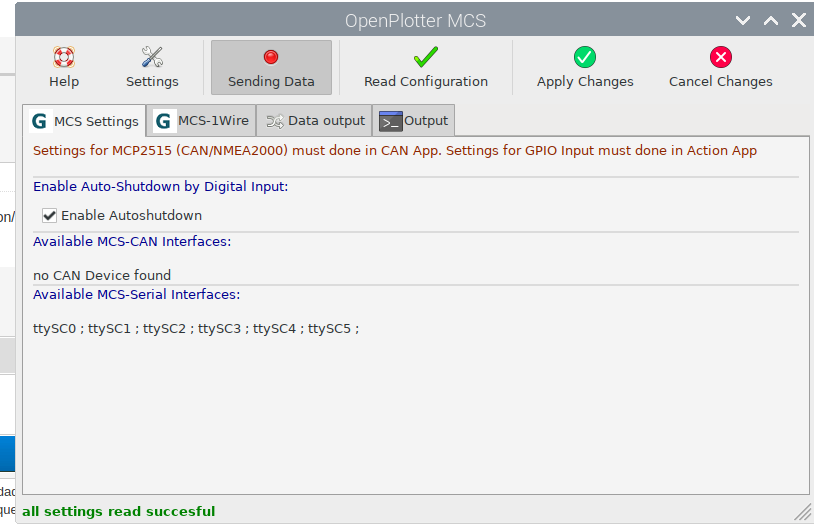Viewport: 814px width, 530px height.
Task: Click the window resize grip in status bar
Action: [x=803, y=512]
